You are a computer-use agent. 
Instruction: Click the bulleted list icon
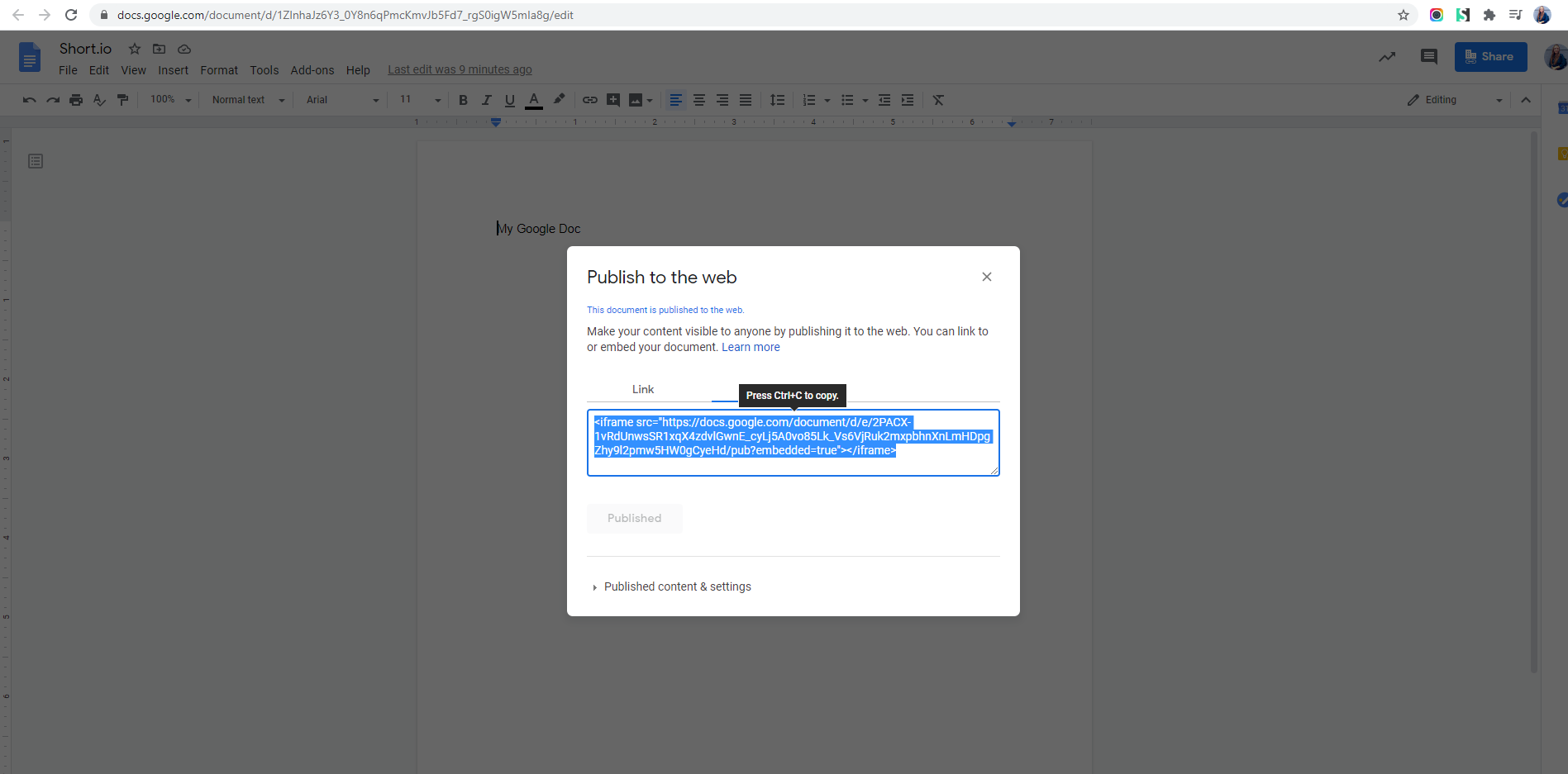(x=847, y=100)
